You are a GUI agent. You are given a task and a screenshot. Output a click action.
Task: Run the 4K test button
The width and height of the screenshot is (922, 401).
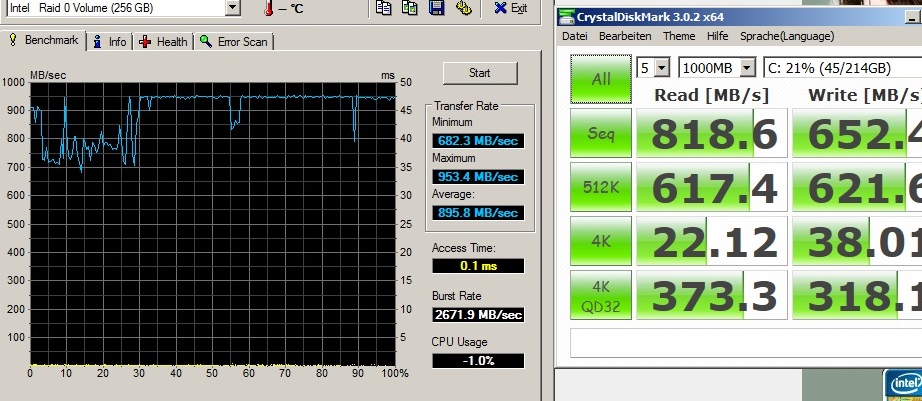(x=601, y=241)
